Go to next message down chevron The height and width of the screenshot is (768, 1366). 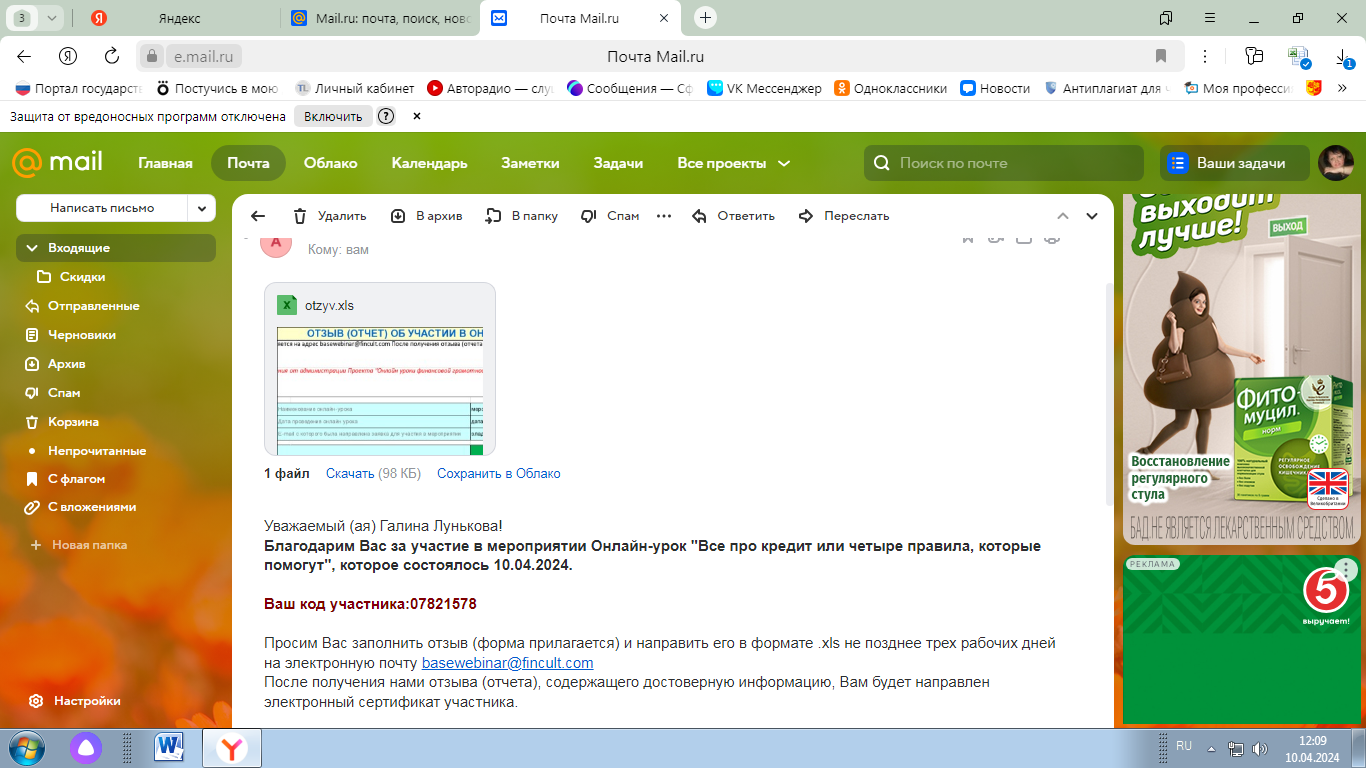[1092, 216]
